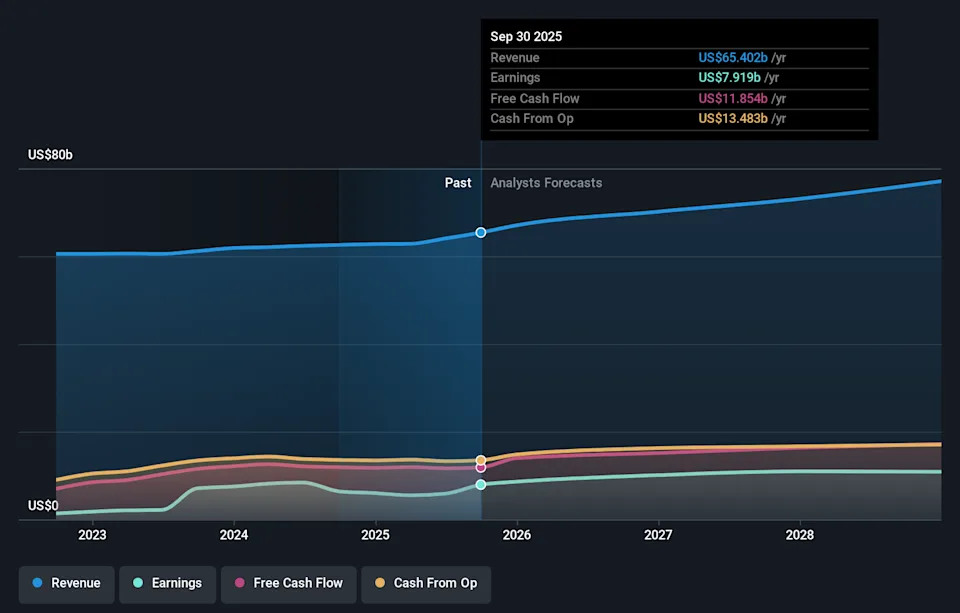The height and width of the screenshot is (613, 960).
Task: Toggle the Free Cash Flow legend button
Action: click(288, 583)
